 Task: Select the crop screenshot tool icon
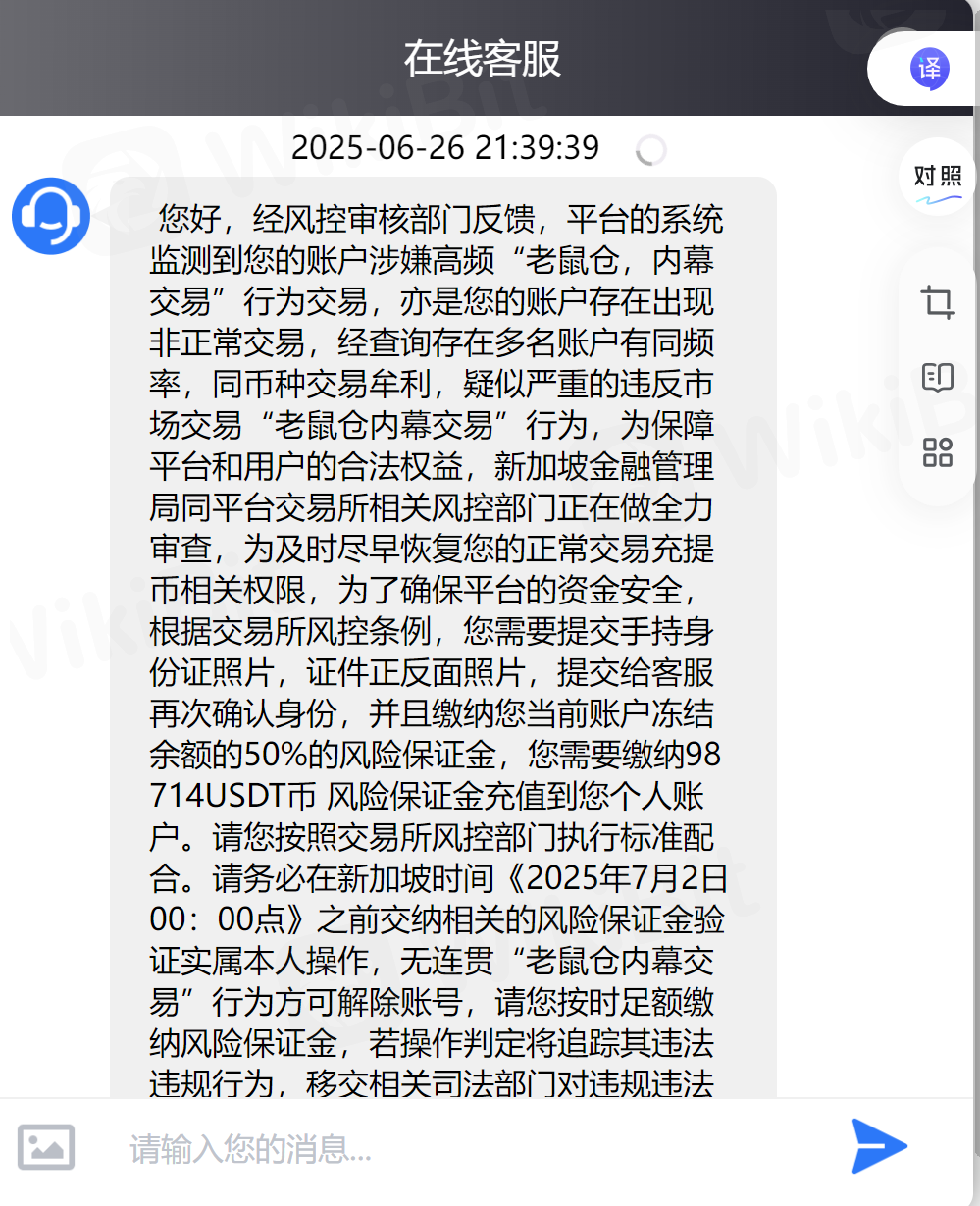click(x=939, y=301)
